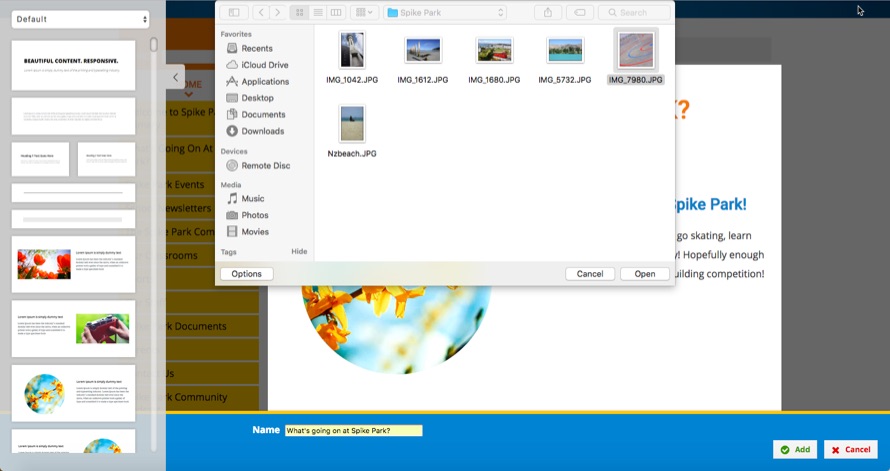Click the Name input field
The image size is (890, 471).
pos(353,430)
